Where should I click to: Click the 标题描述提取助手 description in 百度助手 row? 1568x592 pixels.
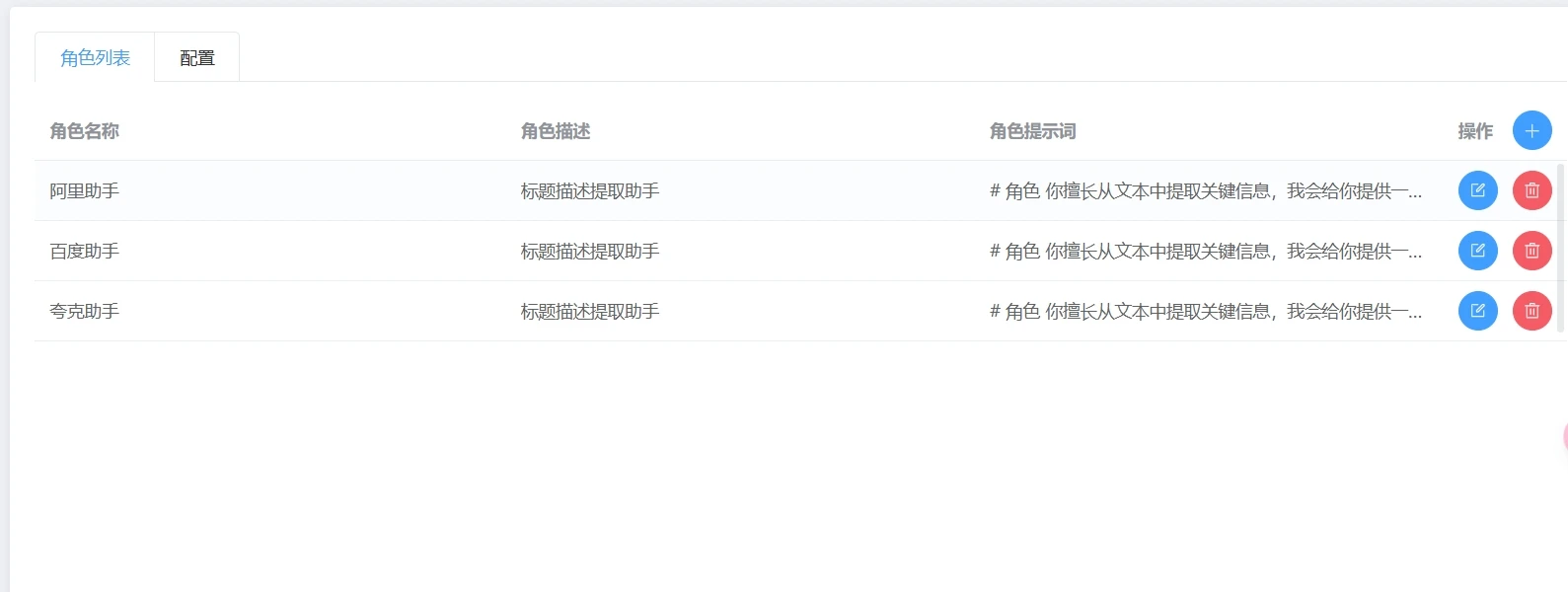click(x=590, y=252)
